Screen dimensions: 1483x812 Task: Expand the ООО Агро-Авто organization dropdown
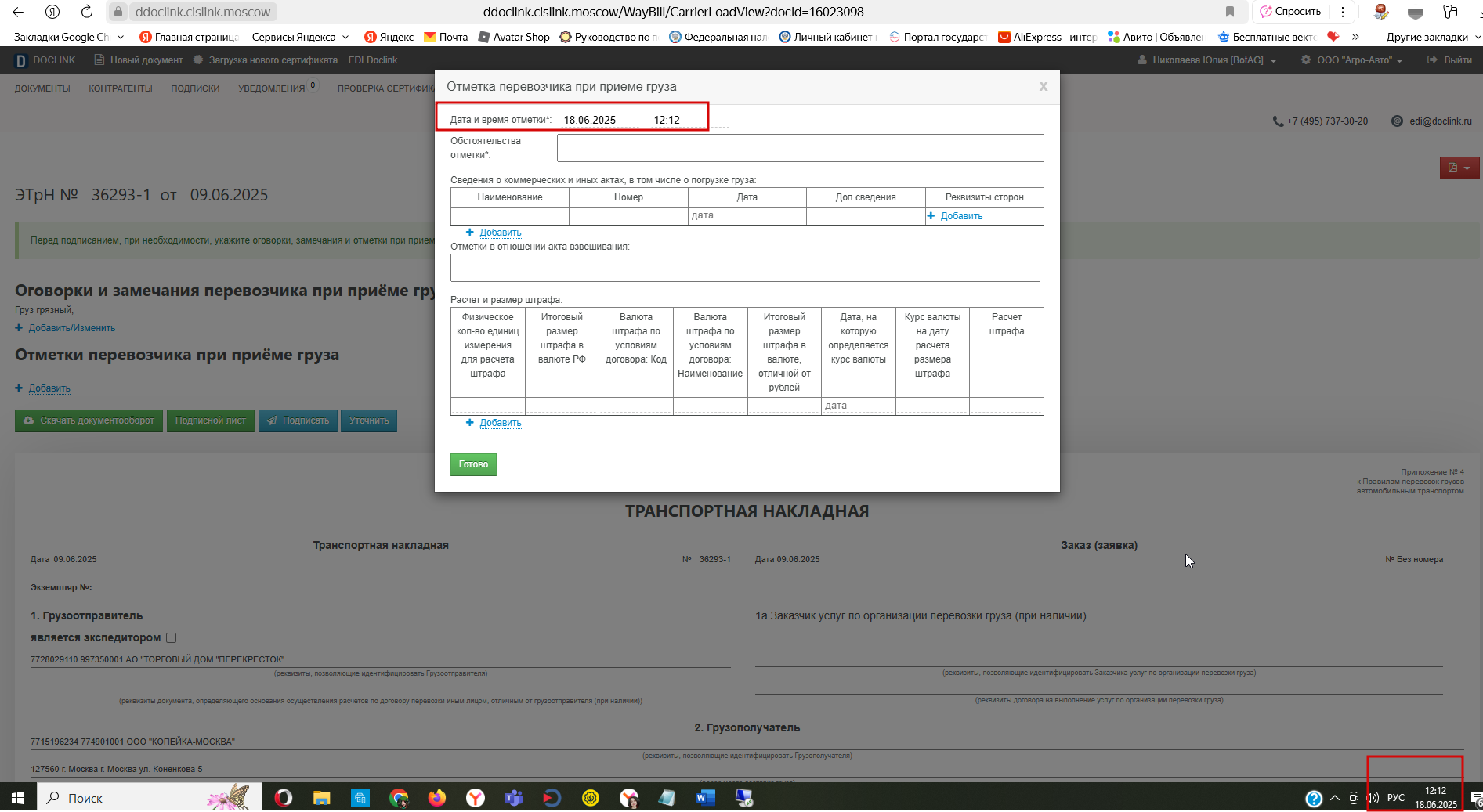(1352, 60)
